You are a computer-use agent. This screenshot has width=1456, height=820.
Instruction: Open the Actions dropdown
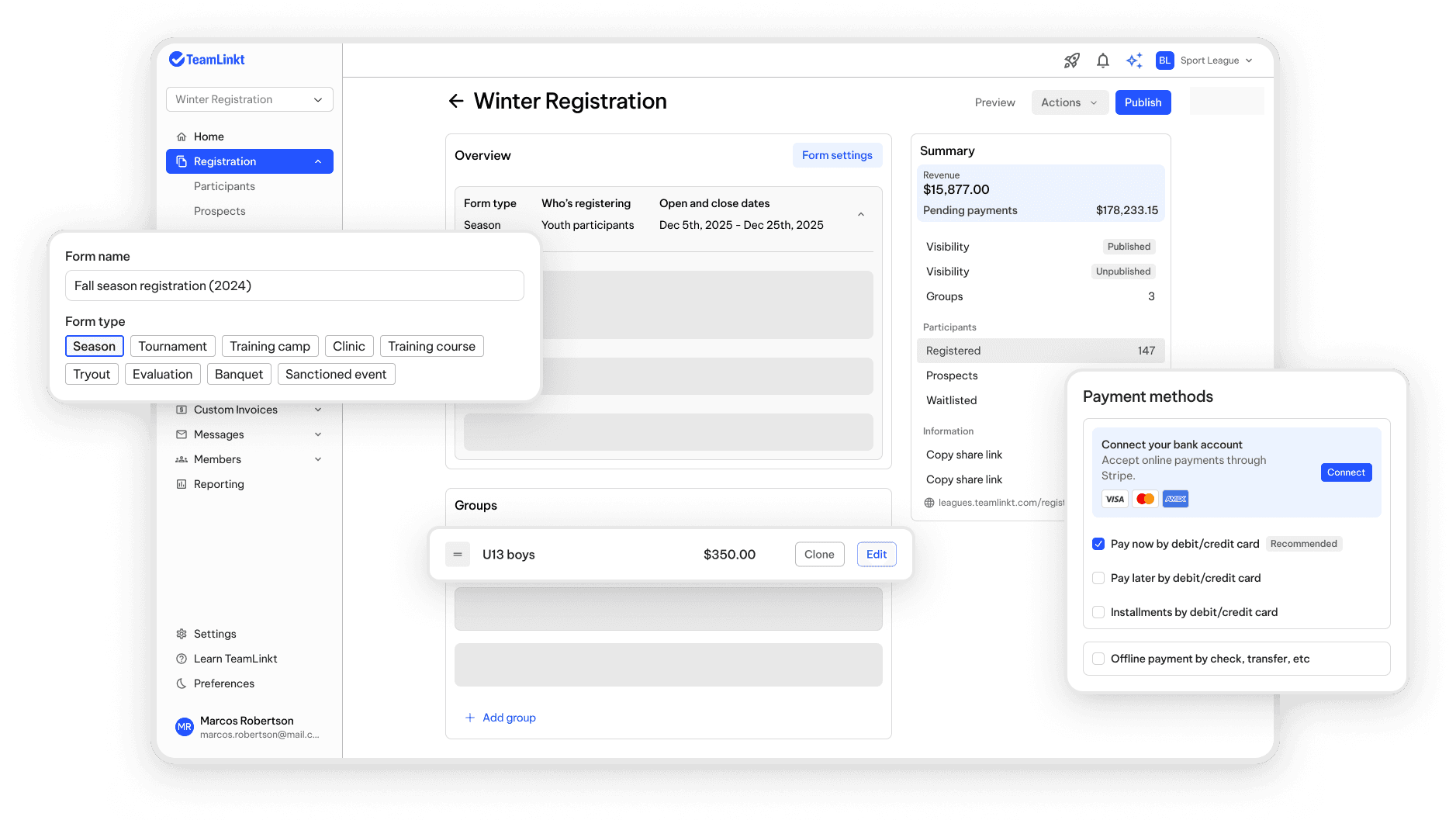1069,102
